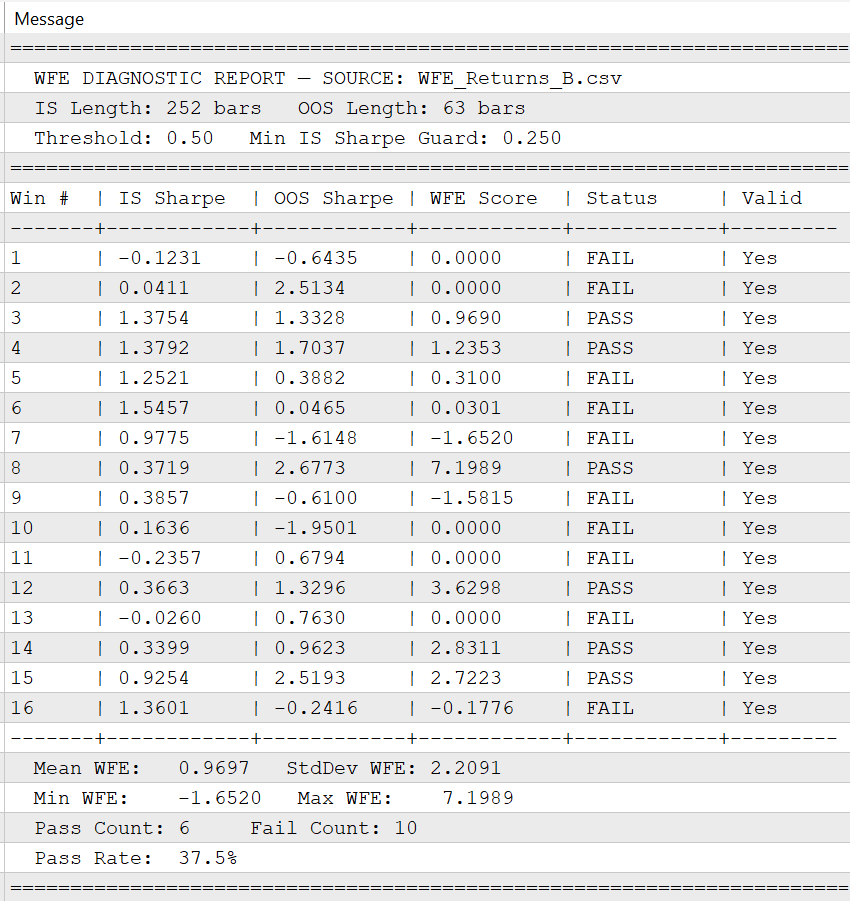Select window 5 row with WFE 0.3100
This screenshot has height=901, width=850.
tap(427, 378)
